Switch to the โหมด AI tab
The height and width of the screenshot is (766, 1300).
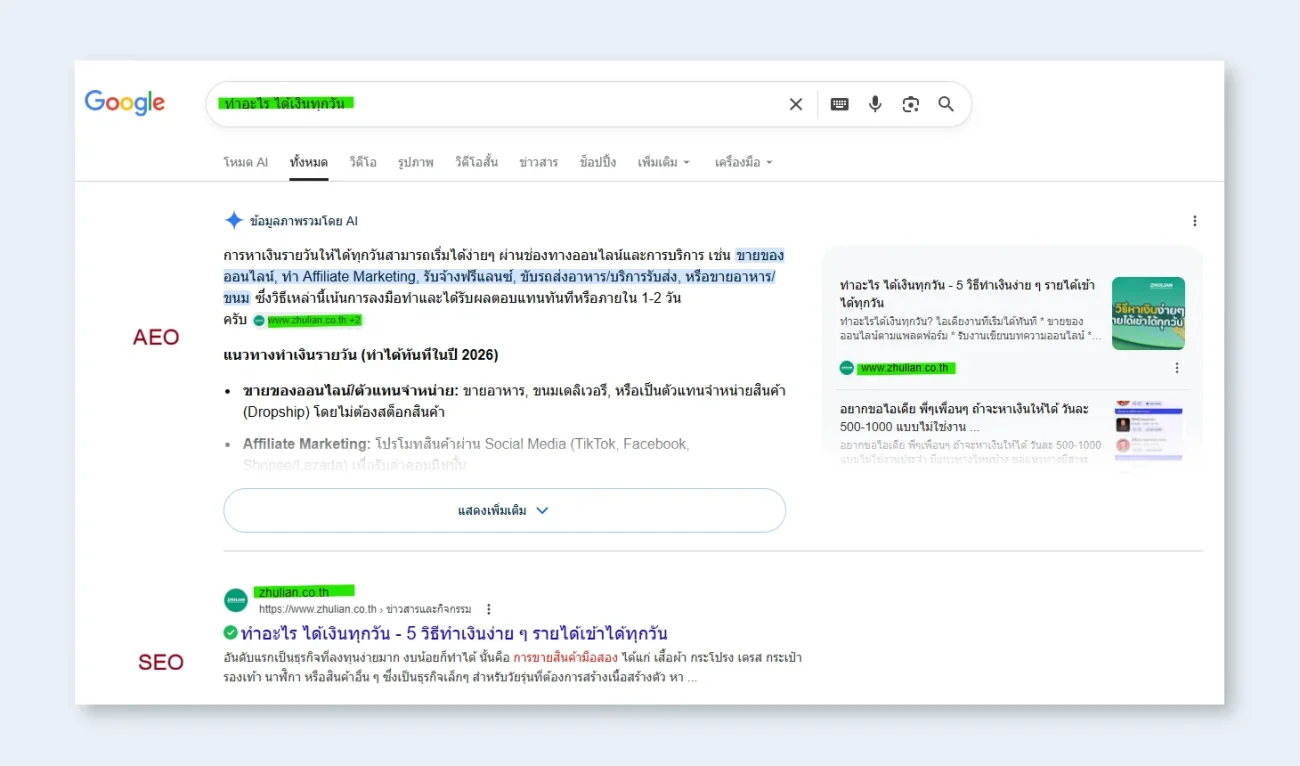(246, 162)
